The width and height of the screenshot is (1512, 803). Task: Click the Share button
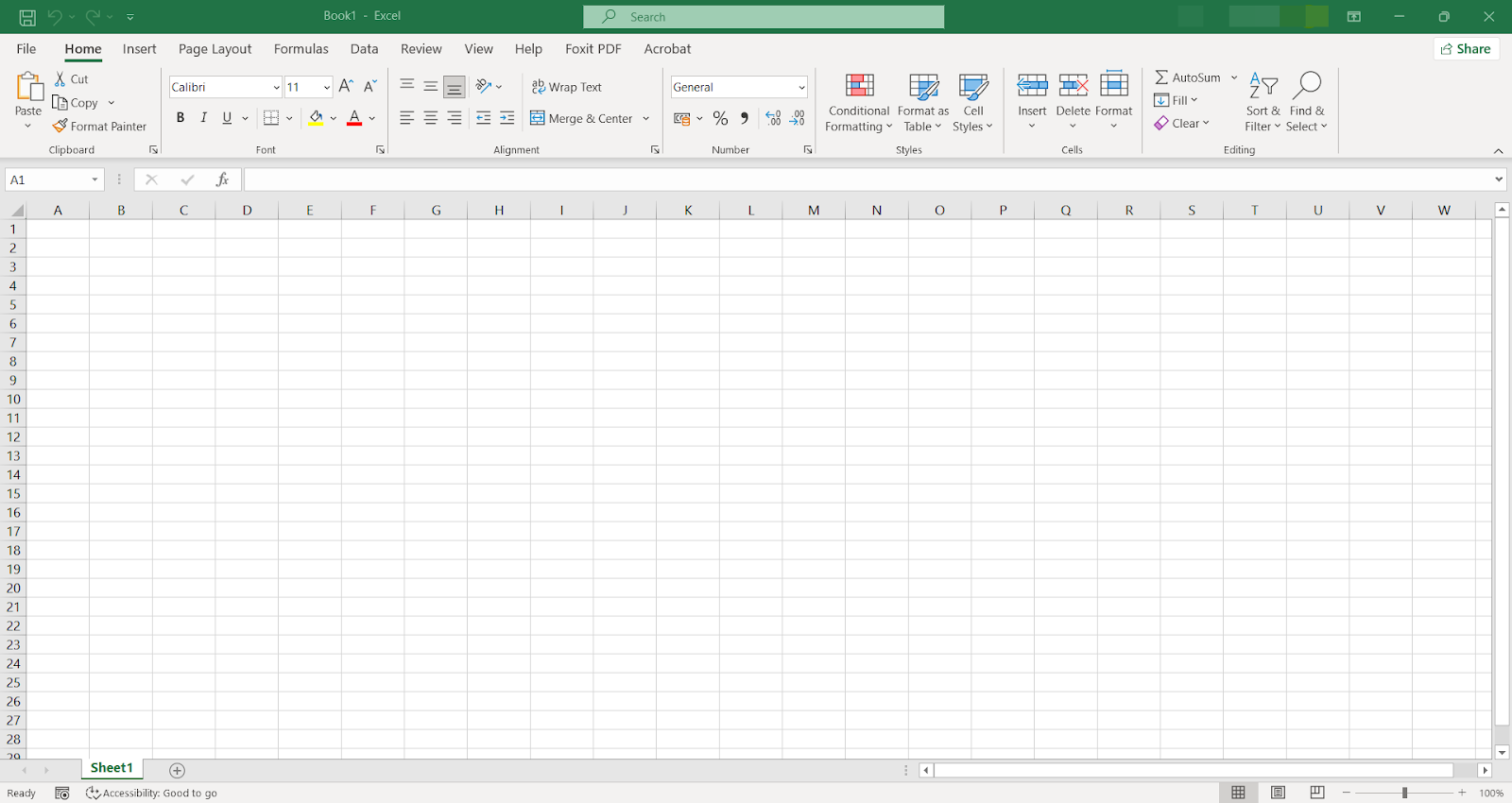1466,49
